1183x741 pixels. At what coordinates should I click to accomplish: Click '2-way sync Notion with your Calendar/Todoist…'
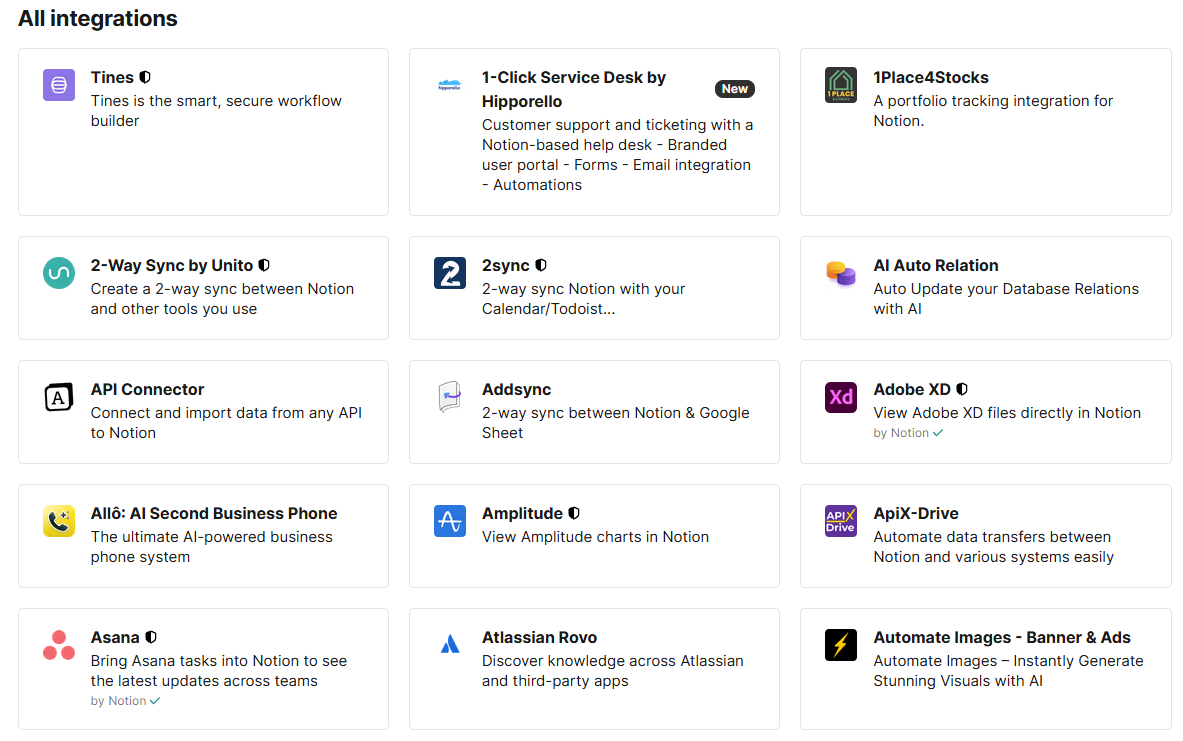583,299
